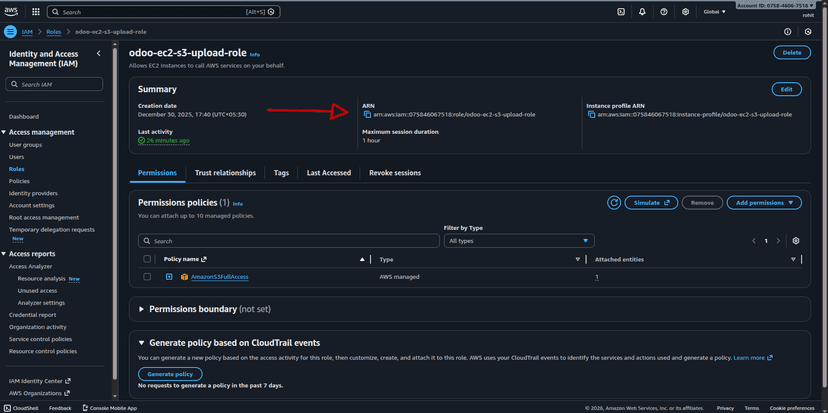Open Attached entities column sort arrow

(x=793, y=259)
